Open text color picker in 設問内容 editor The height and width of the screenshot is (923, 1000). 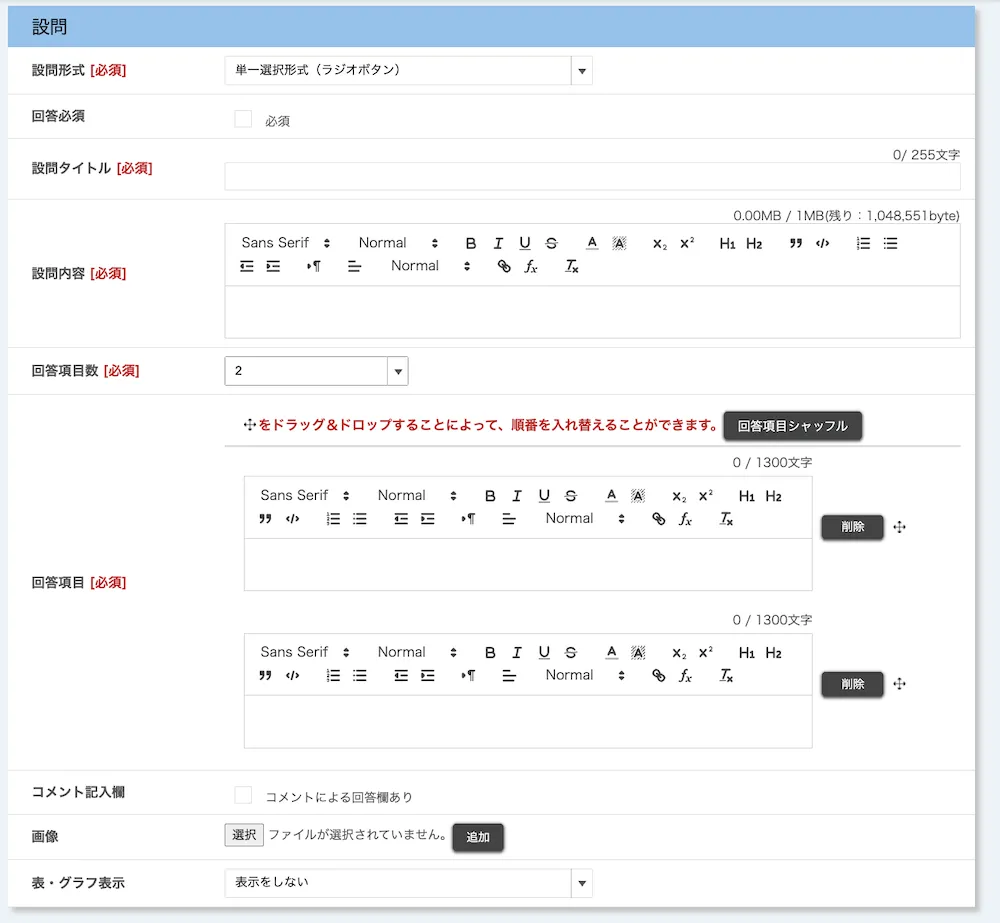click(x=591, y=243)
